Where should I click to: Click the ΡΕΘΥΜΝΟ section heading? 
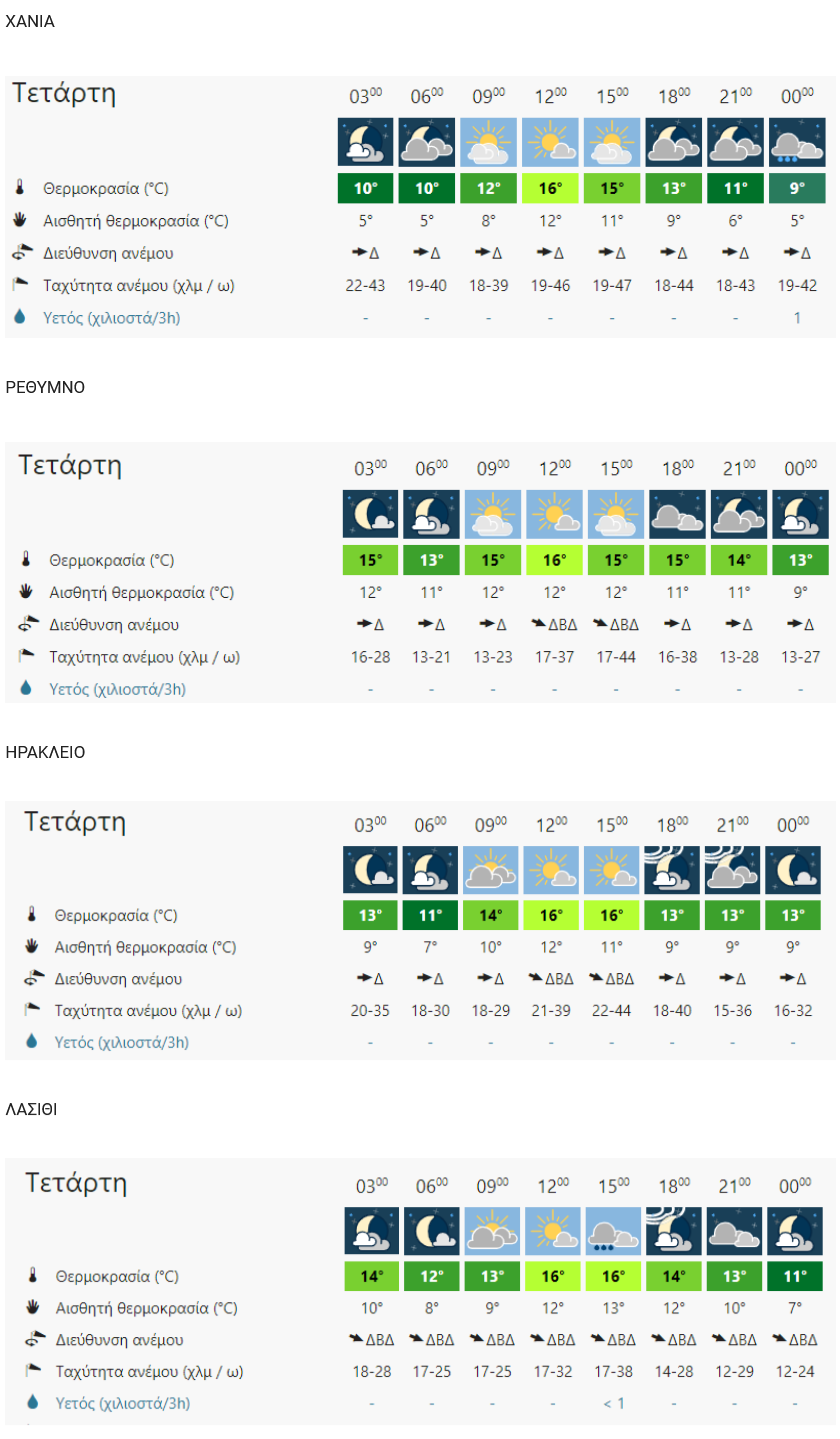pos(45,388)
